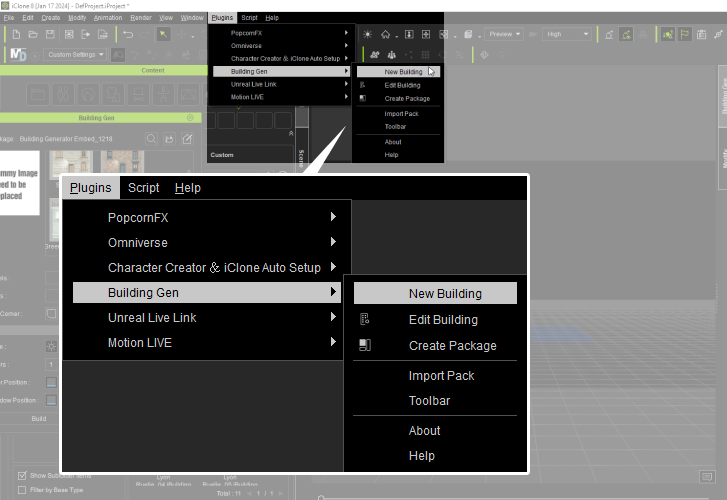Click the Build button
Image resolution: width=727 pixels, height=500 pixels.
[38, 418]
